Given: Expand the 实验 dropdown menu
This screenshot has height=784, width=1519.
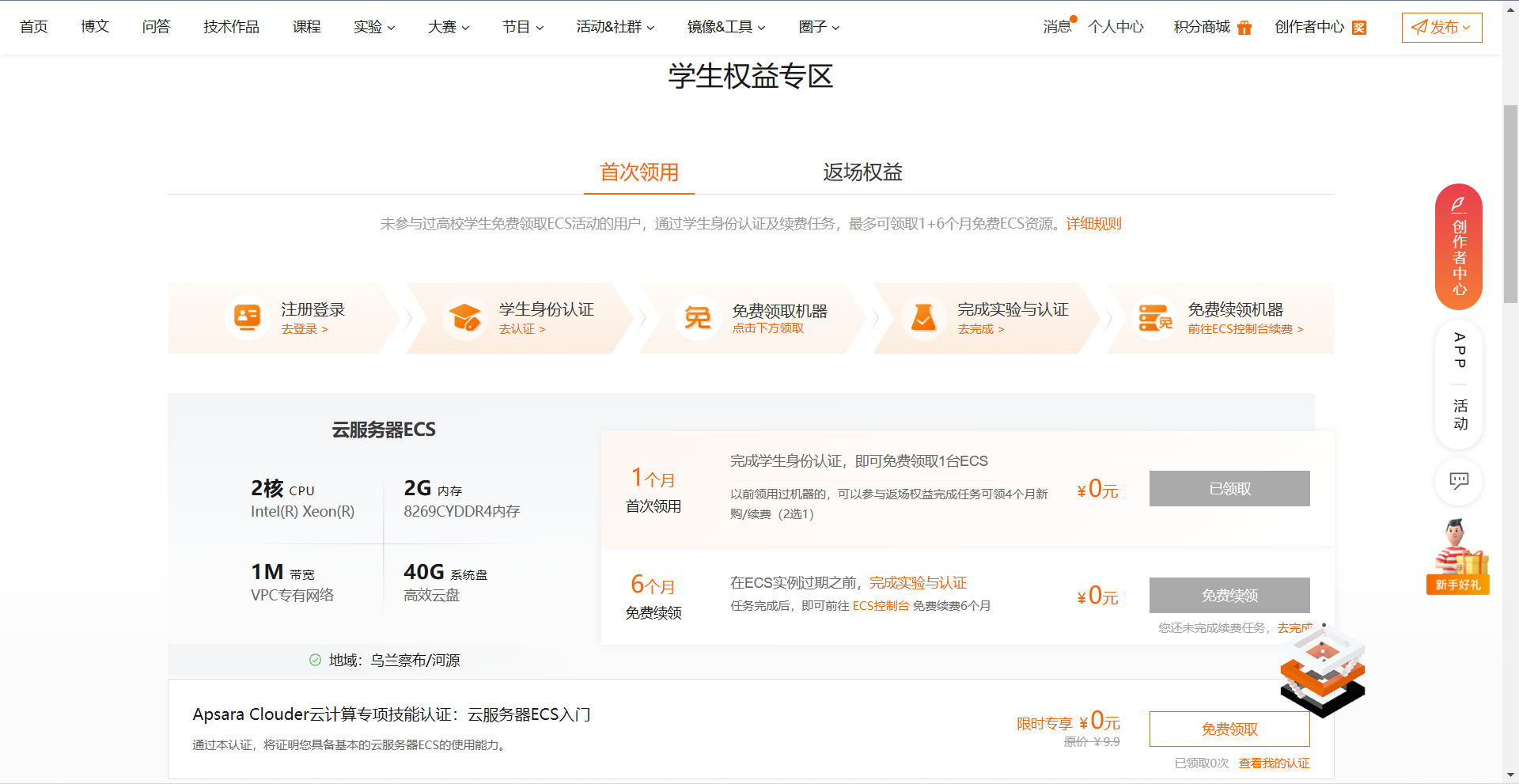Looking at the screenshot, I should click(374, 27).
